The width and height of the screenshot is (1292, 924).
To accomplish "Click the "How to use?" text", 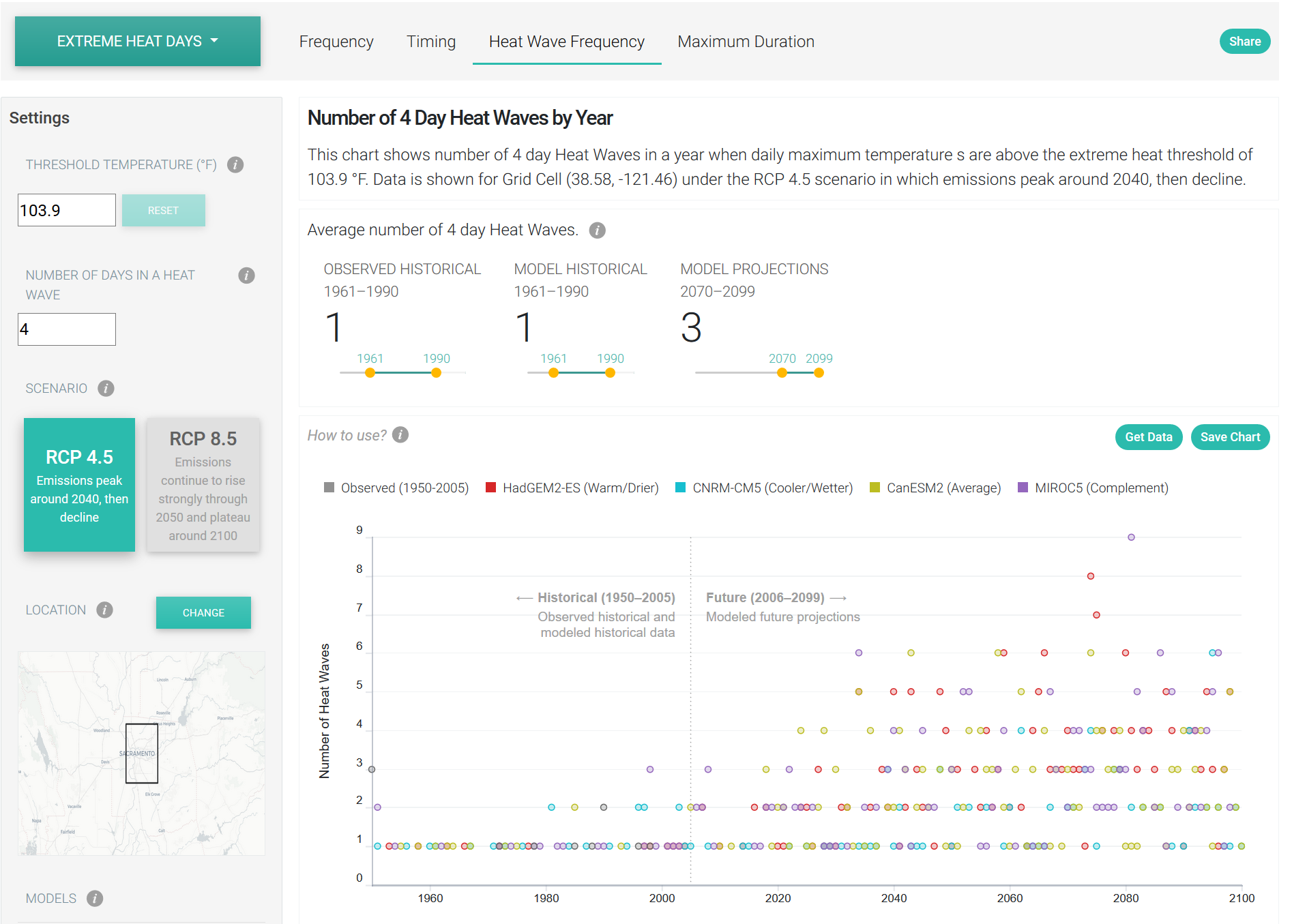I will 347,436.
